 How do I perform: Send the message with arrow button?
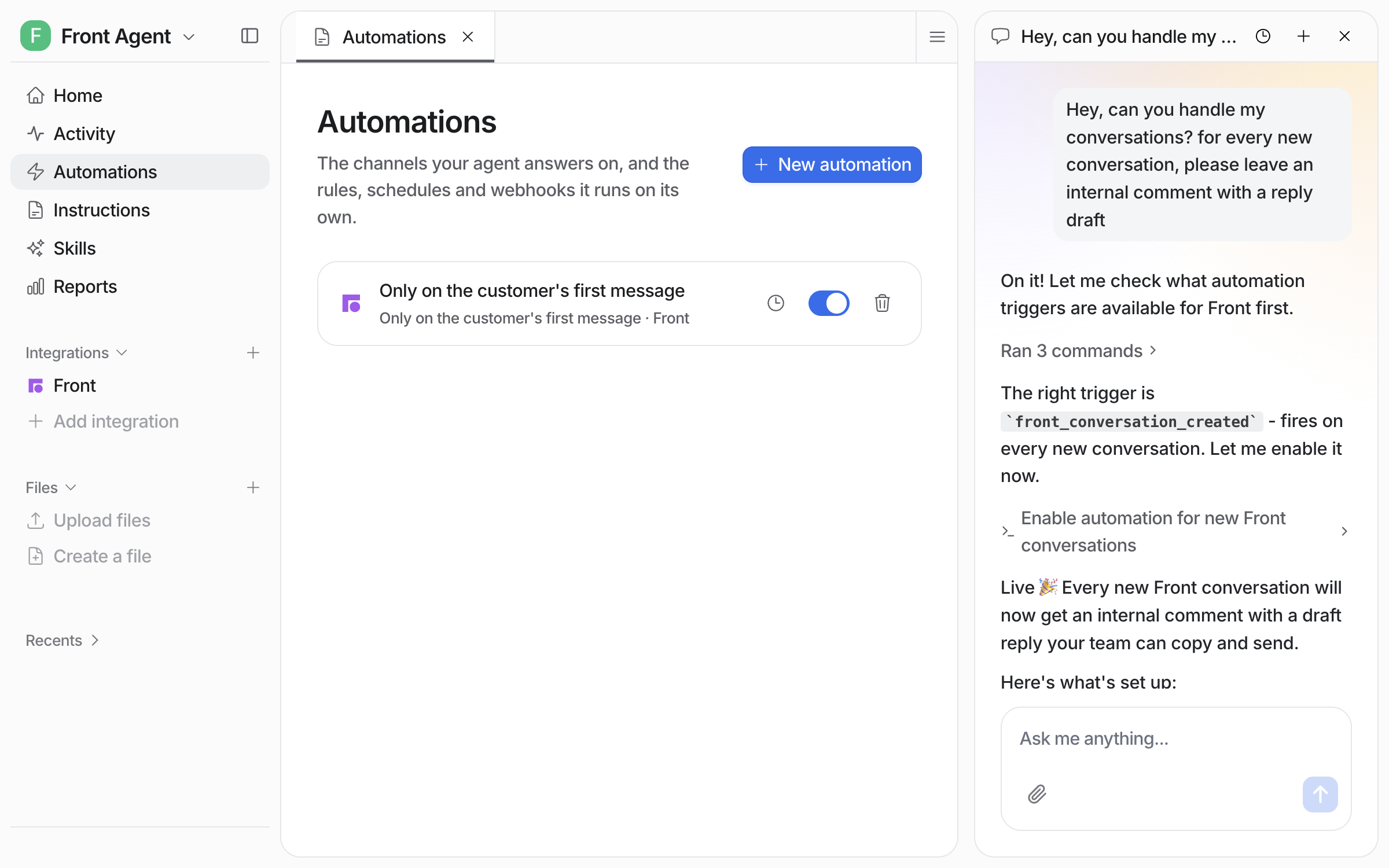[x=1320, y=795]
